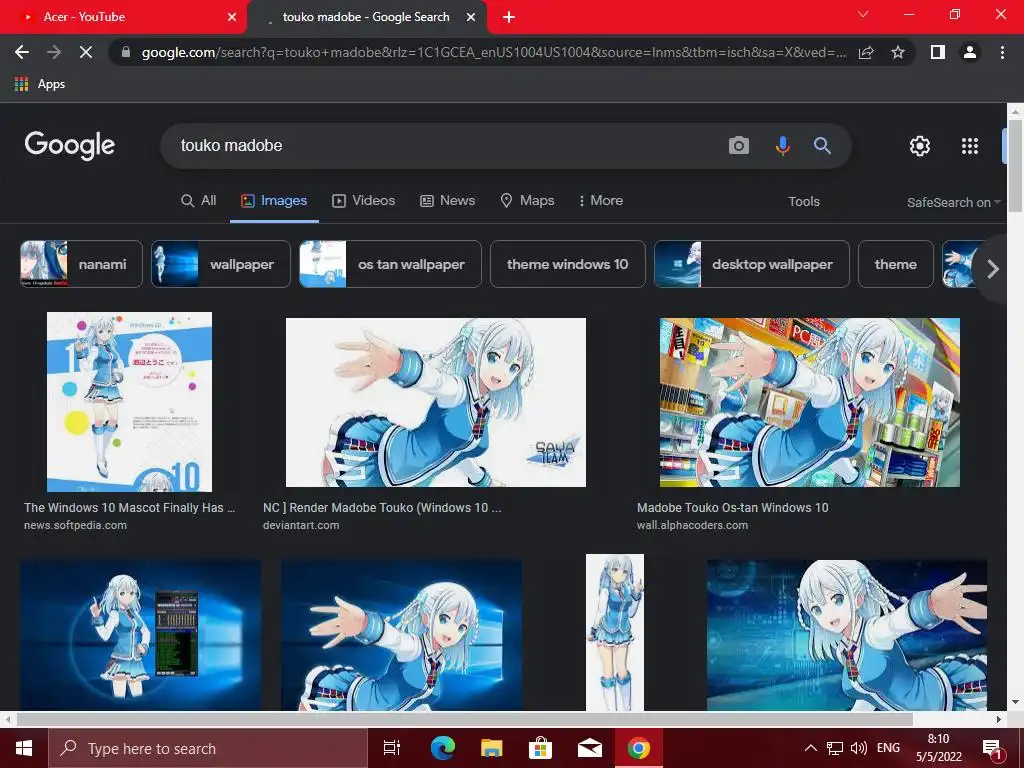Open the store shelves background thumbnail
The width and height of the screenshot is (1024, 768).
[810, 402]
